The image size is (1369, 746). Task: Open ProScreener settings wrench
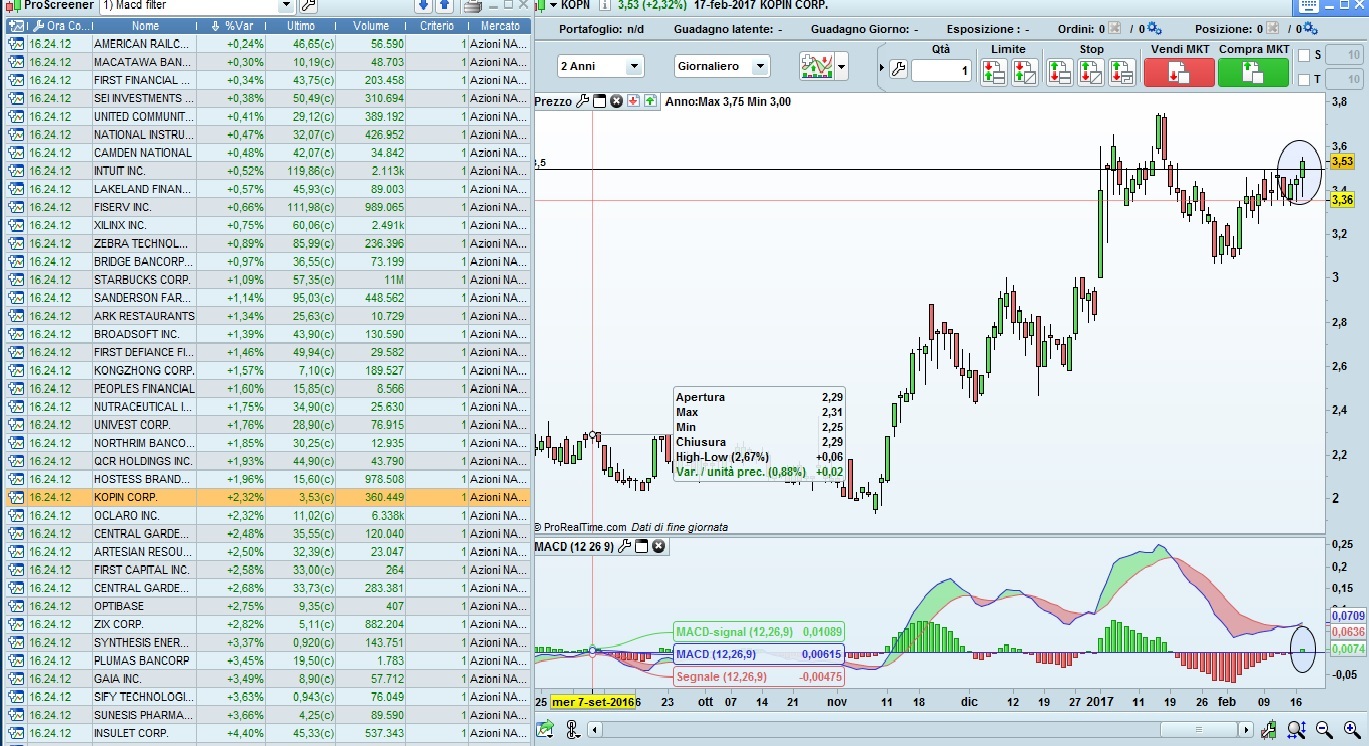tap(308, 6)
